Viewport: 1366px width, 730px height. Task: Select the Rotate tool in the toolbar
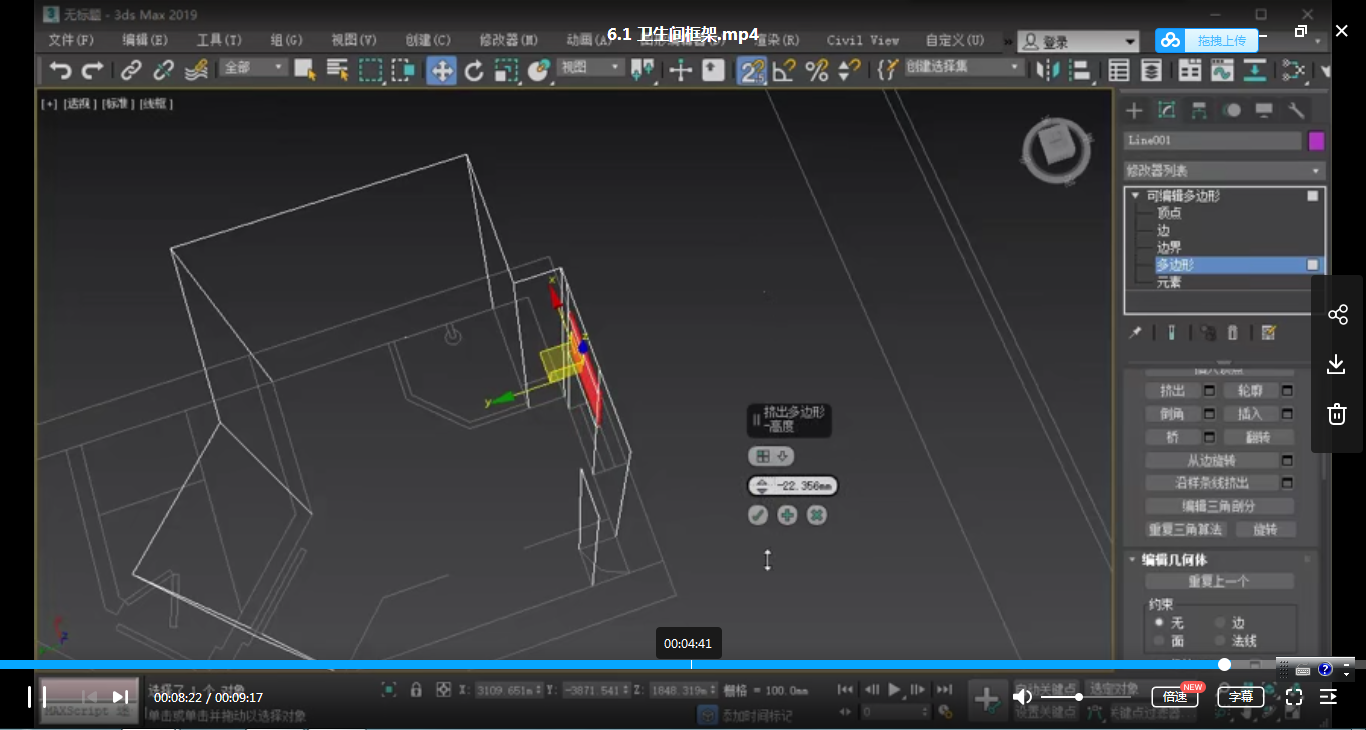[x=474, y=70]
